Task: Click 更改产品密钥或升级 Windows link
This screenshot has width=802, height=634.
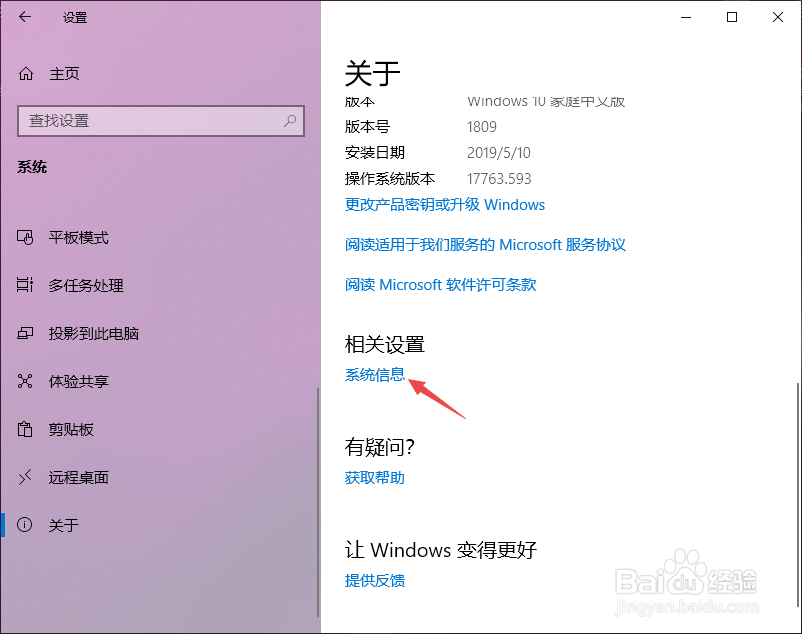Action: [444, 205]
